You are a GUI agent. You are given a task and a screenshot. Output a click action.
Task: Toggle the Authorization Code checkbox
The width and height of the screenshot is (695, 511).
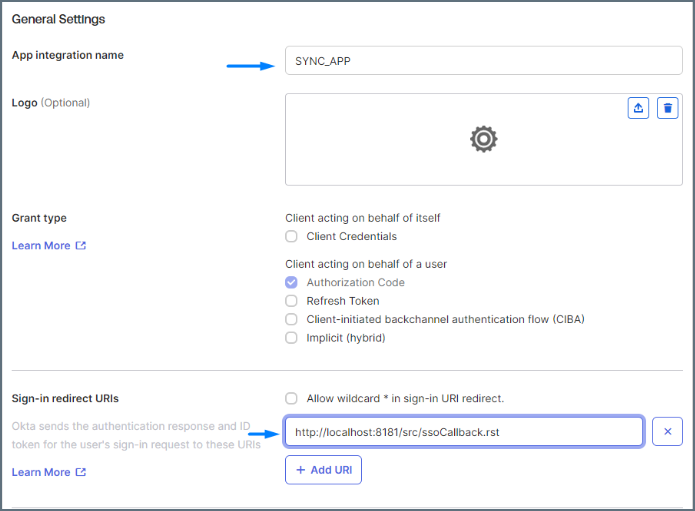(291, 283)
